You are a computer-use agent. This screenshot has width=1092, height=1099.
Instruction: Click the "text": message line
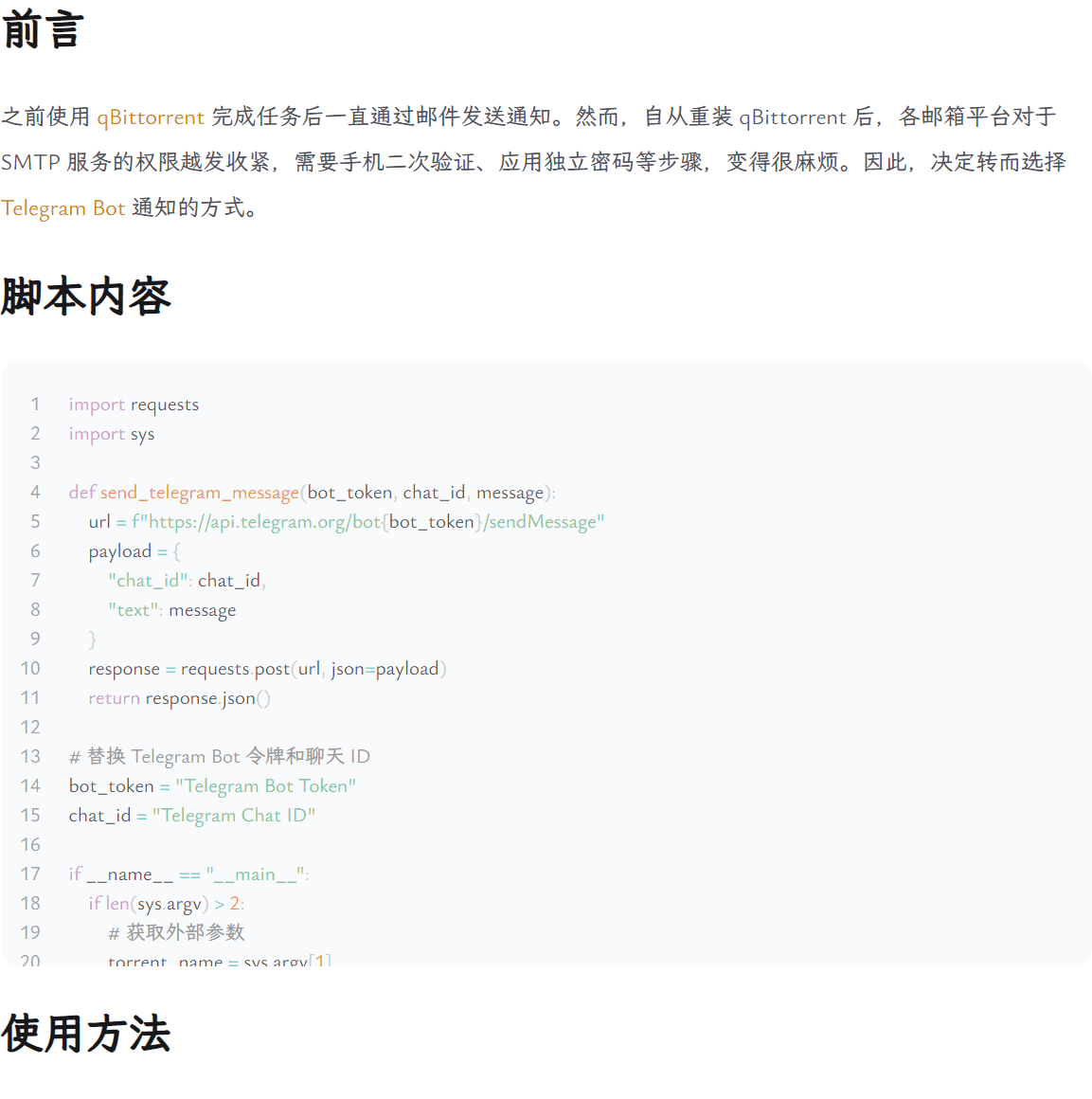(172, 610)
